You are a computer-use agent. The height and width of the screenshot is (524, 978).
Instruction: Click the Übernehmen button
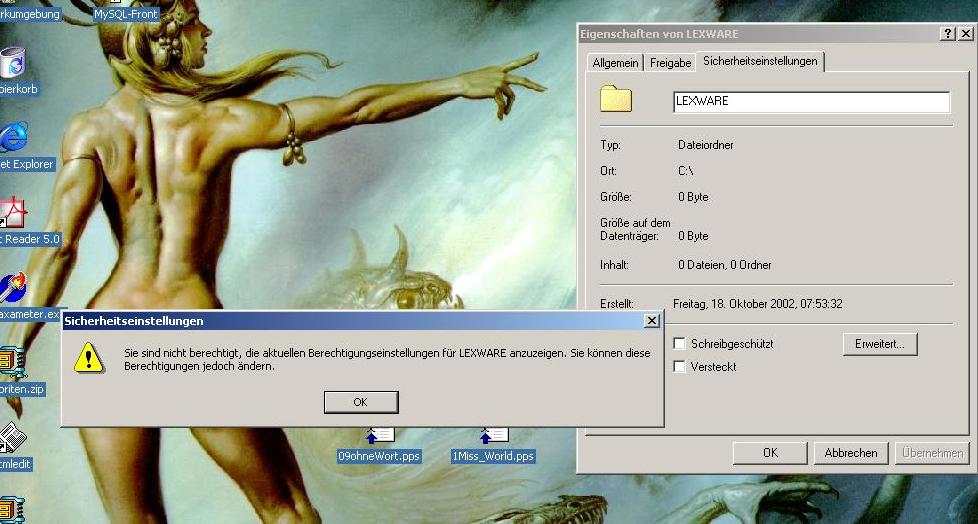coord(932,453)
